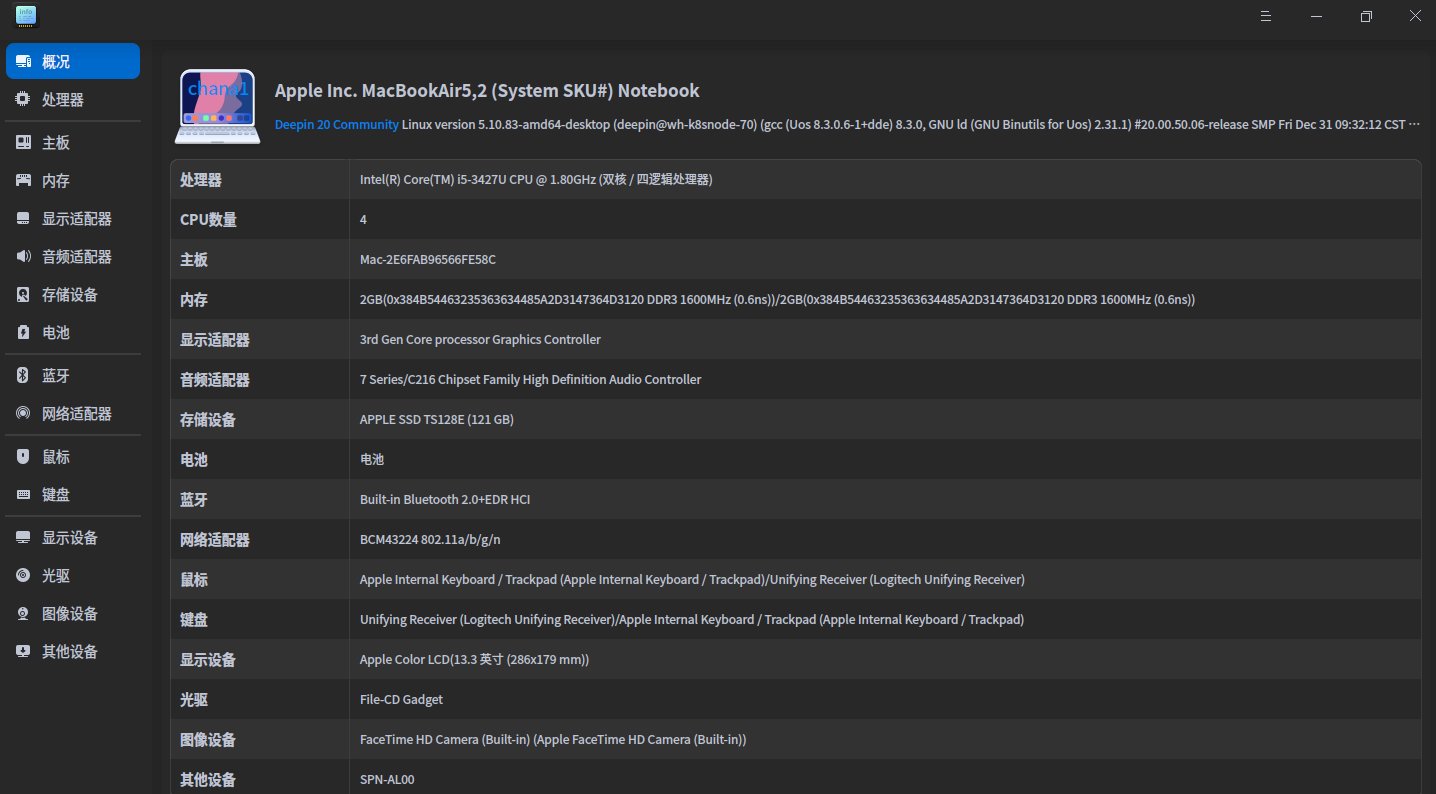This screenshot has height=794, width=1436.
Task: Click the 网络适配器 network icon in sidebar
Action: (24, 414)
